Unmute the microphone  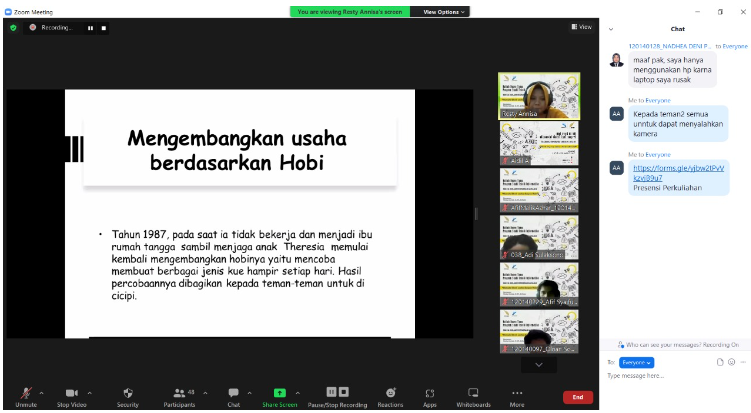(26, 394)
